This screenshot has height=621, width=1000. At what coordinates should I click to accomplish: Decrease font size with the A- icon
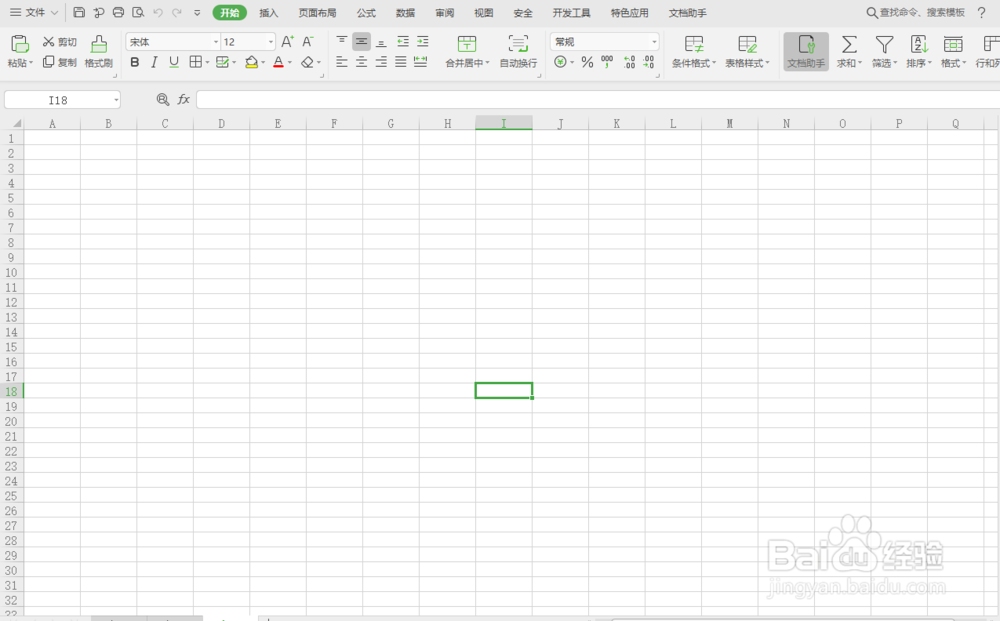click(x=307, y=41)
